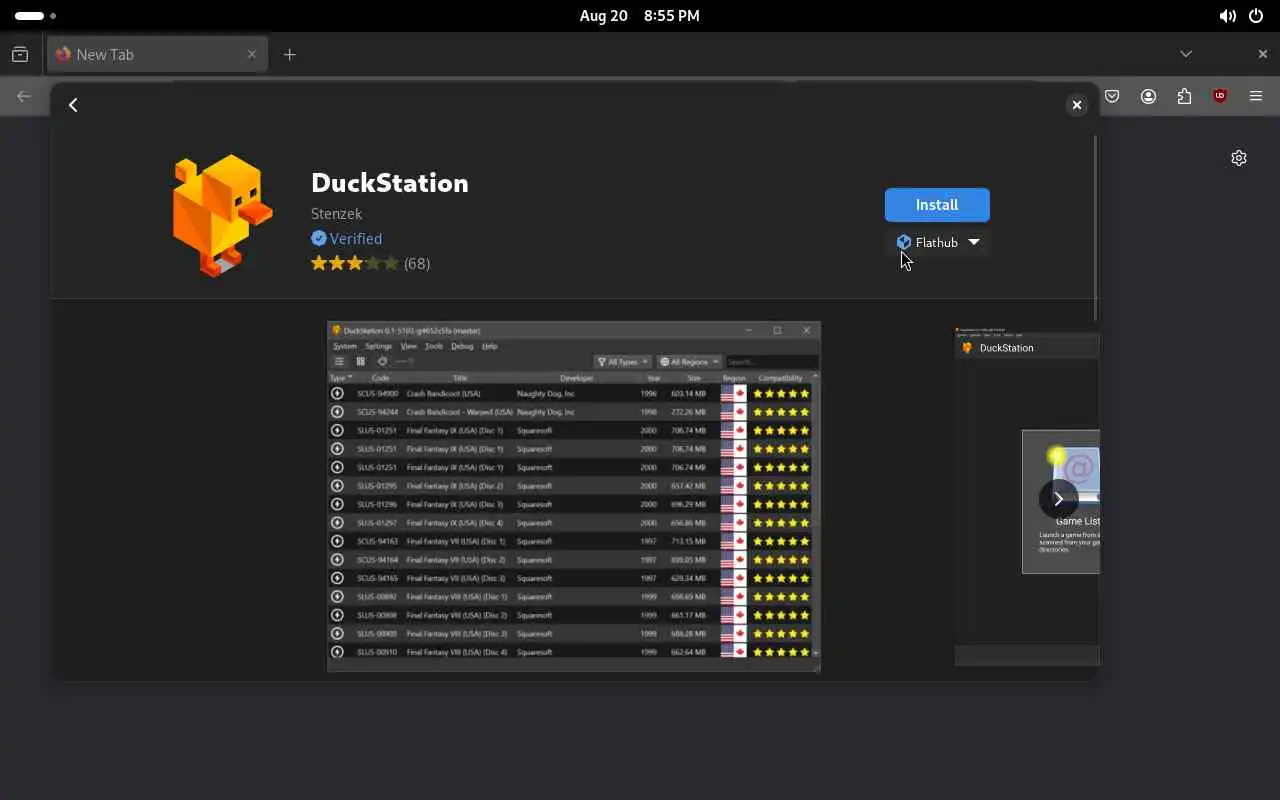This screenshot has width=1280, height=800.
Task: Open the Extensions puzzle icon
Action: click(1184, 96)
